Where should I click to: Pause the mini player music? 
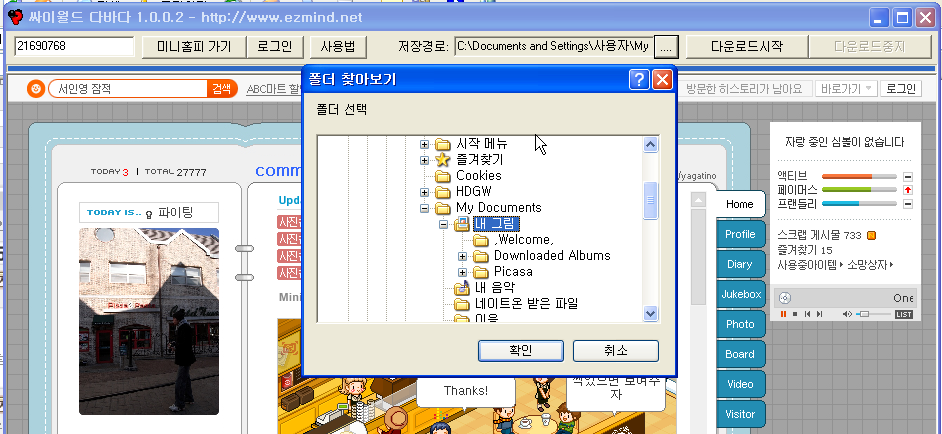[783, 314]
